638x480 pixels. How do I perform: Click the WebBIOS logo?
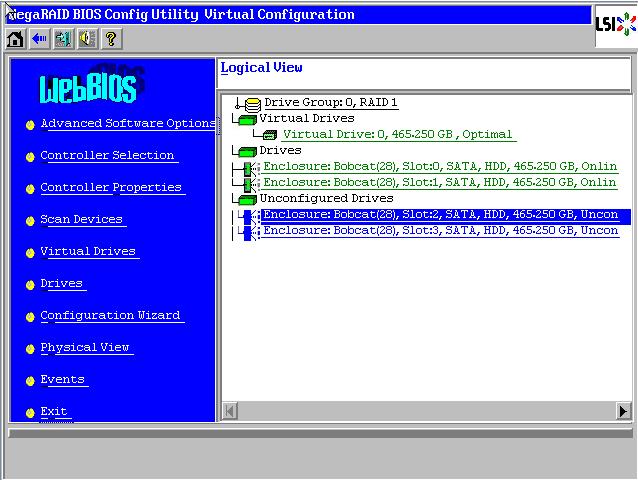click(x=91, y=85)
